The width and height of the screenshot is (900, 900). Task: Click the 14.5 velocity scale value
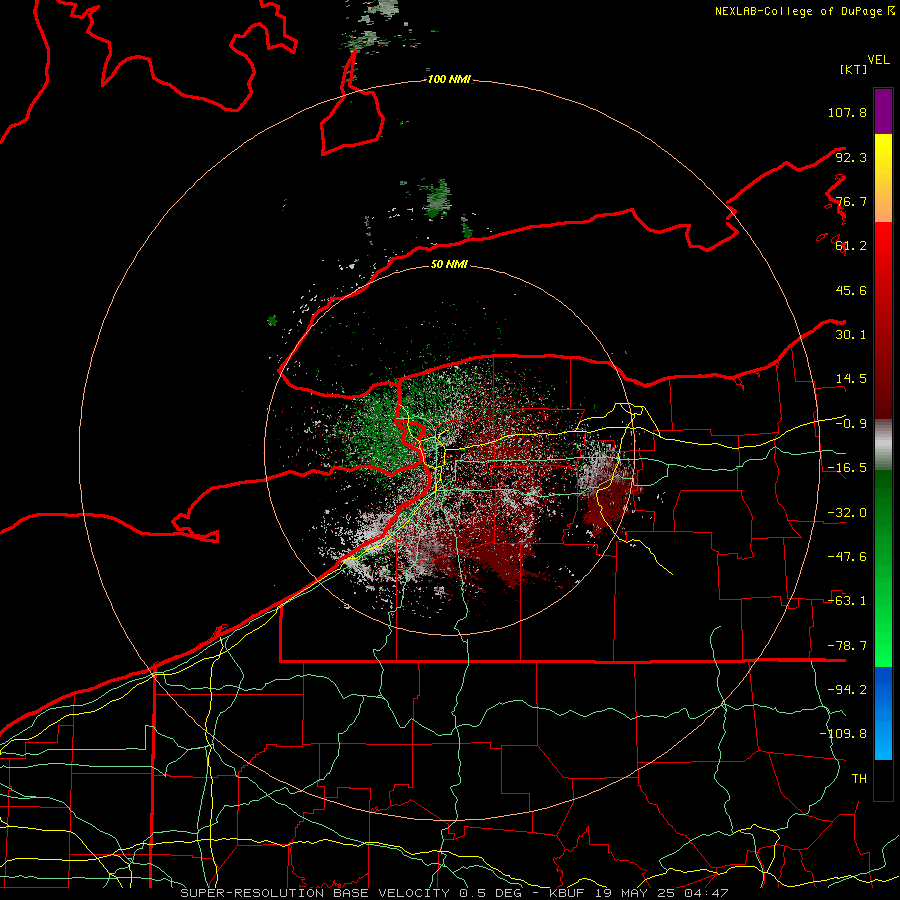pos(851,379)
